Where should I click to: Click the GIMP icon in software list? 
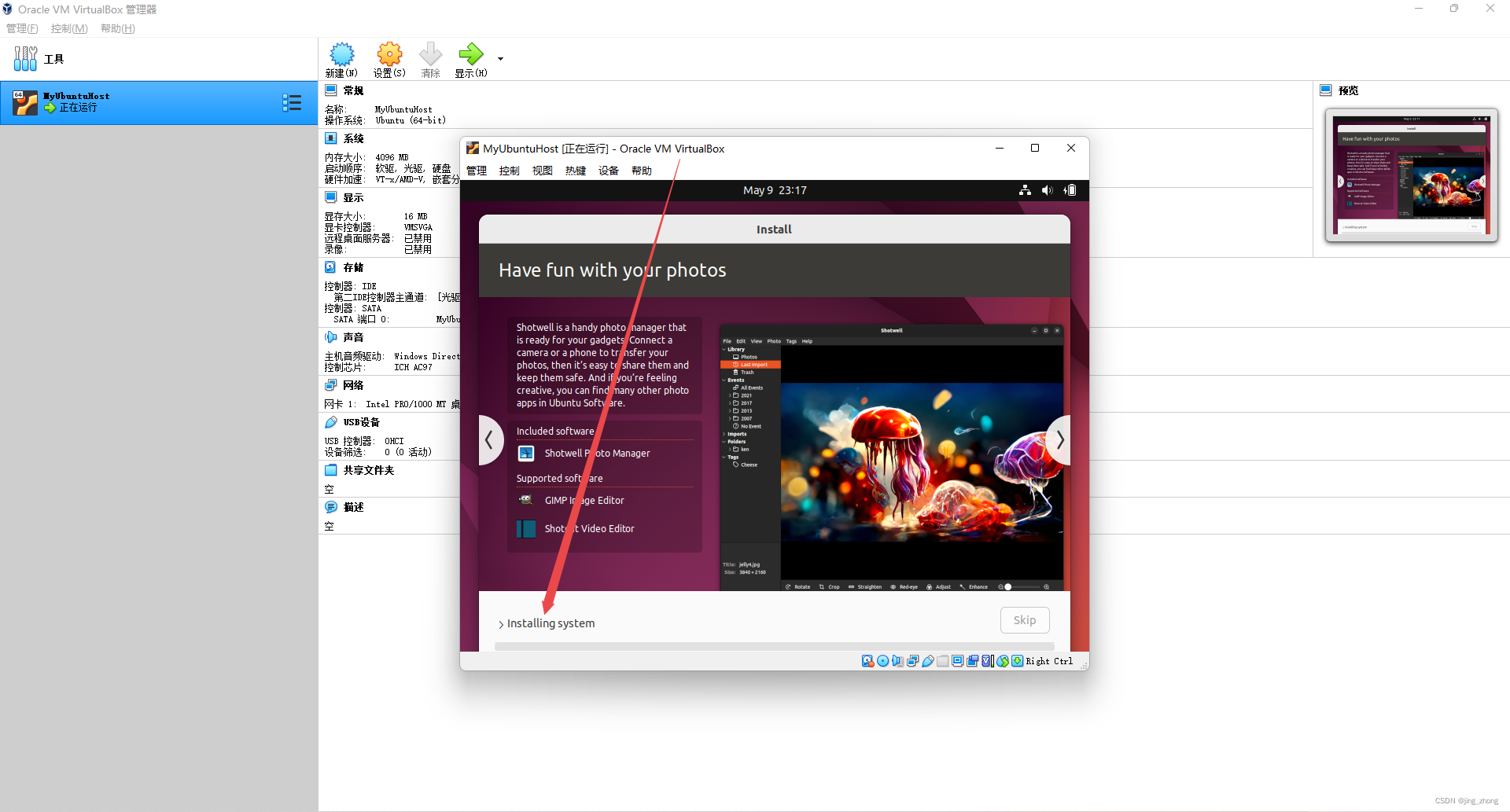(x=526, y=500)
